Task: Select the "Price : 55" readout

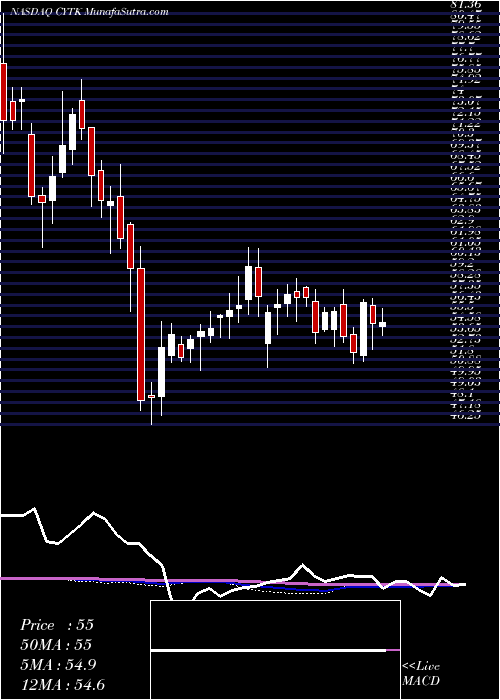Action: point(57,625)
